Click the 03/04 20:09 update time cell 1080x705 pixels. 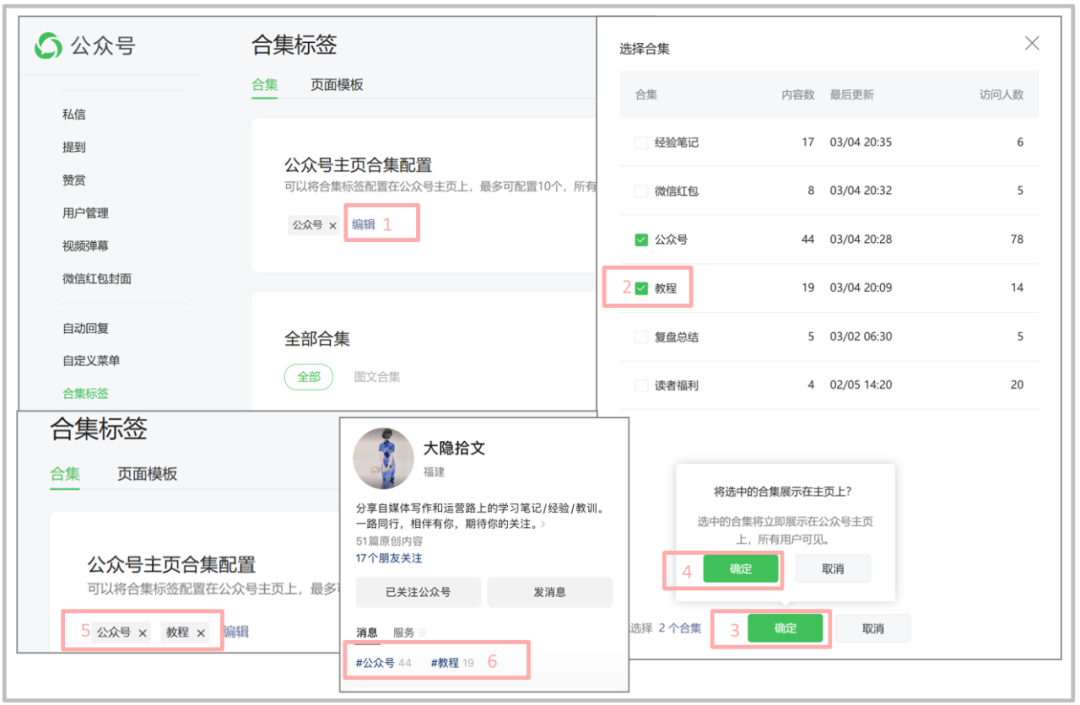tap(860, 288)
